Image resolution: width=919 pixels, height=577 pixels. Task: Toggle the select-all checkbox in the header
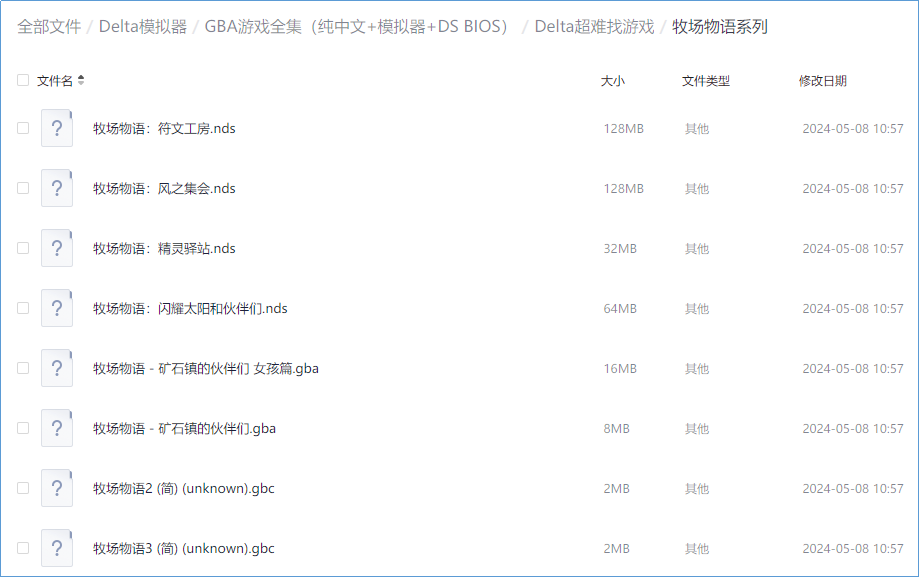click(x=22, y=80)
